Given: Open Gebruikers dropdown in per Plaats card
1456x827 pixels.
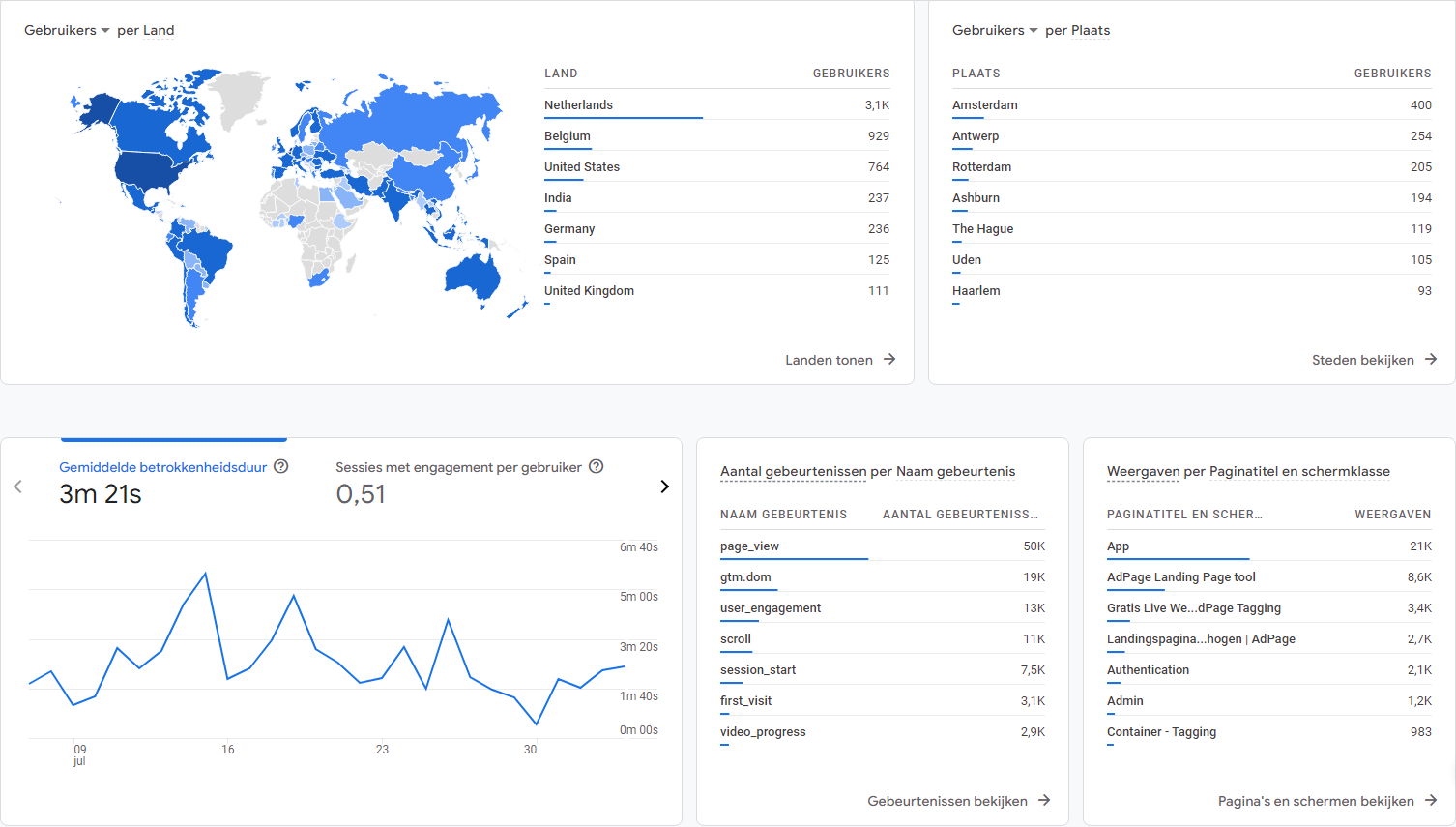Looking at the screenshot, I should [995, 30].
